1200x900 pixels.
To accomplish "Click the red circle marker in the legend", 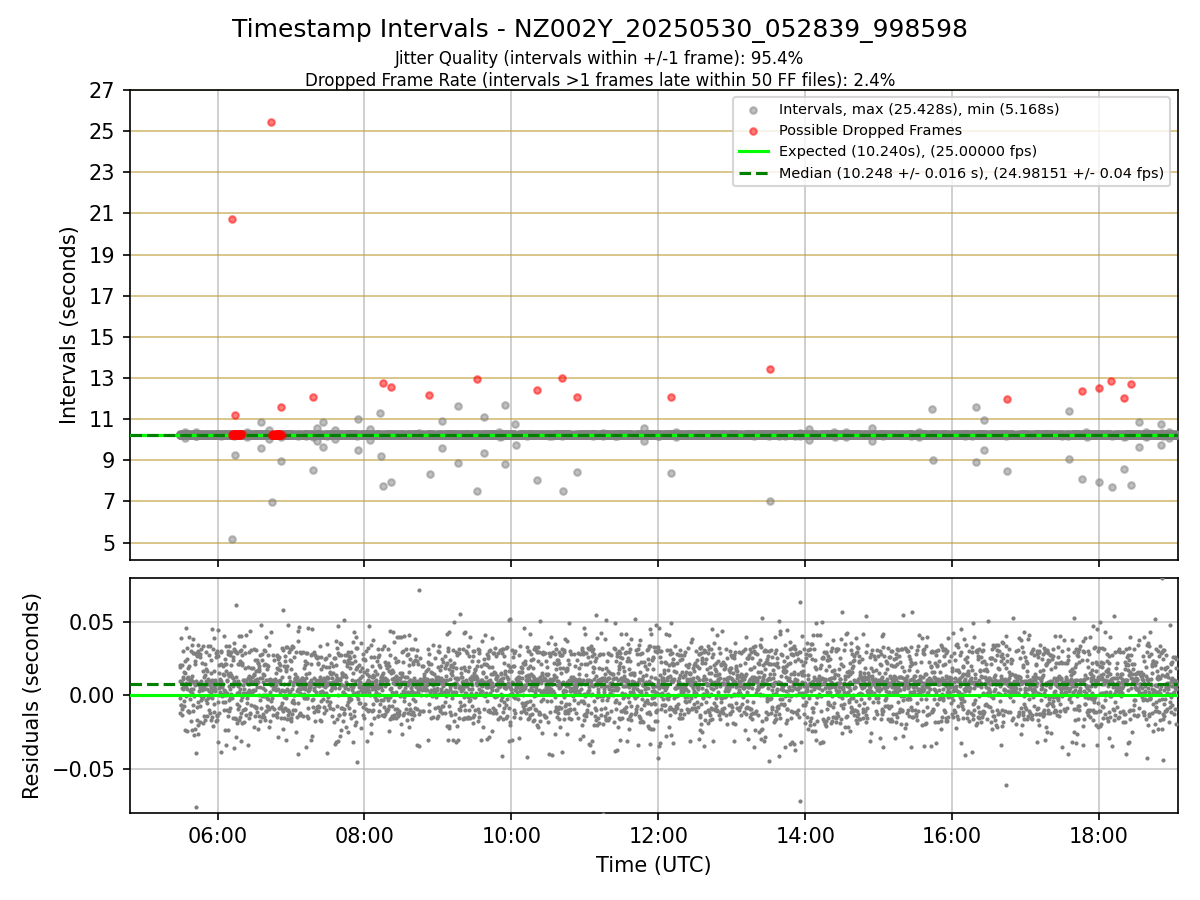I will pyautogui.click(x=754, y=131).
